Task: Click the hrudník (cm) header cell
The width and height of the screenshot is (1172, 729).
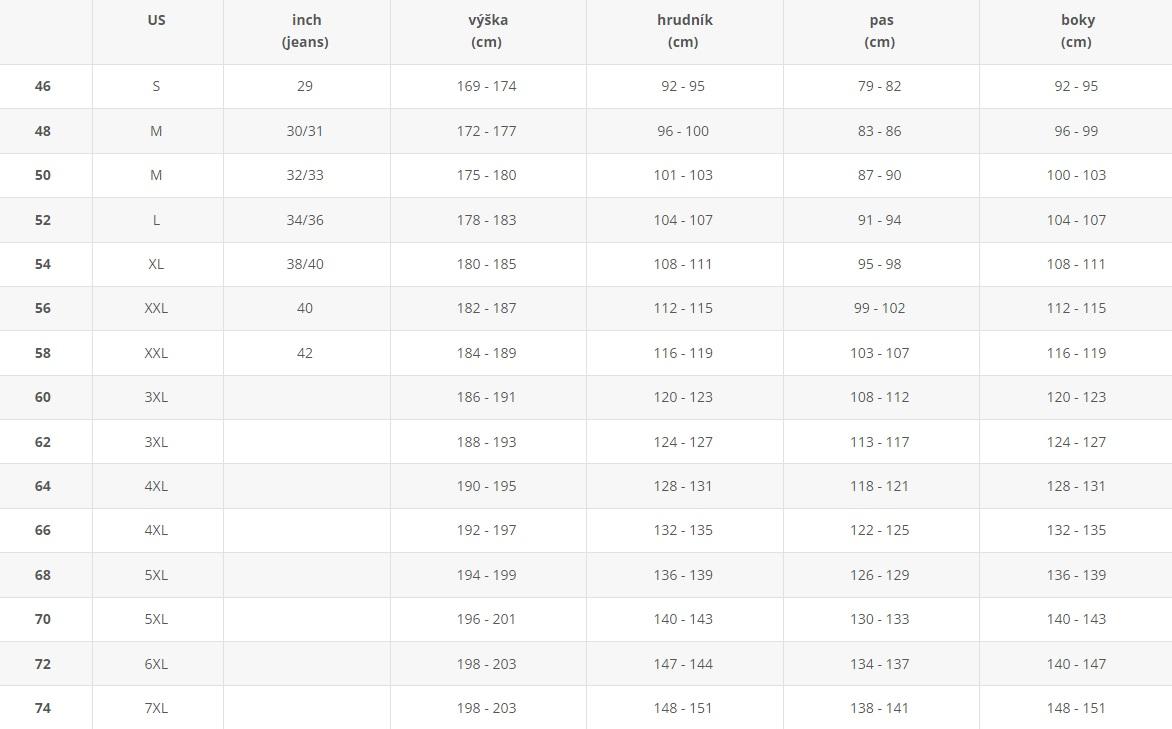Action: pos(683,31)
